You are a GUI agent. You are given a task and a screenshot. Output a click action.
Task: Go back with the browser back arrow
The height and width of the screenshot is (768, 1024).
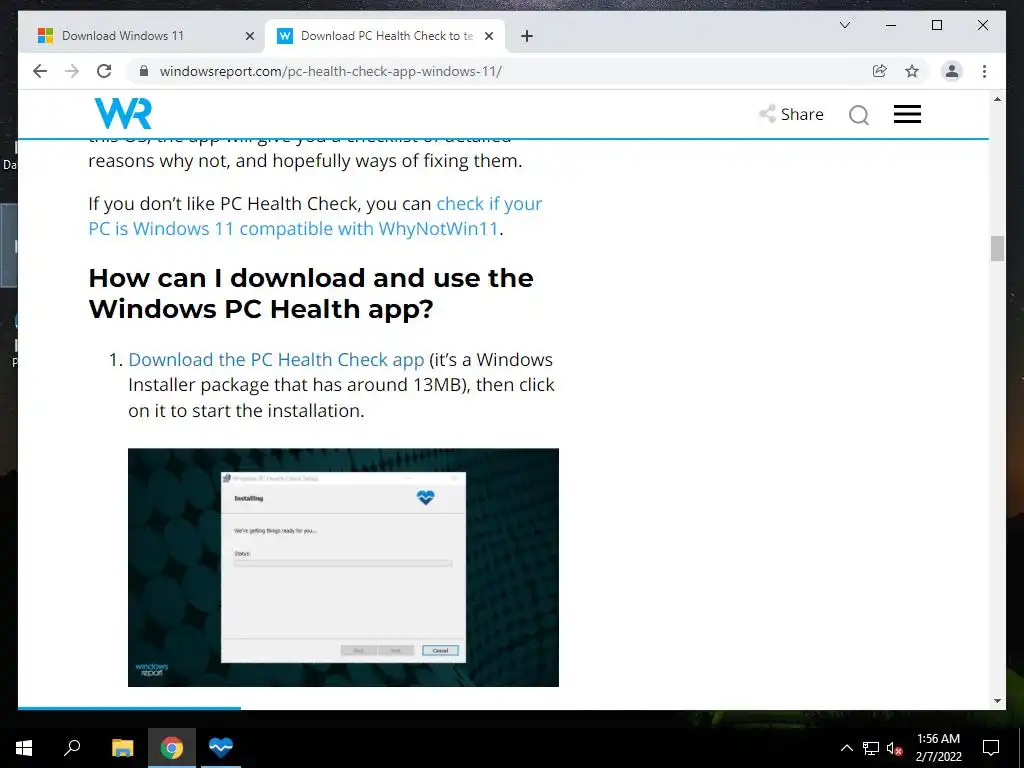(40, 71)
